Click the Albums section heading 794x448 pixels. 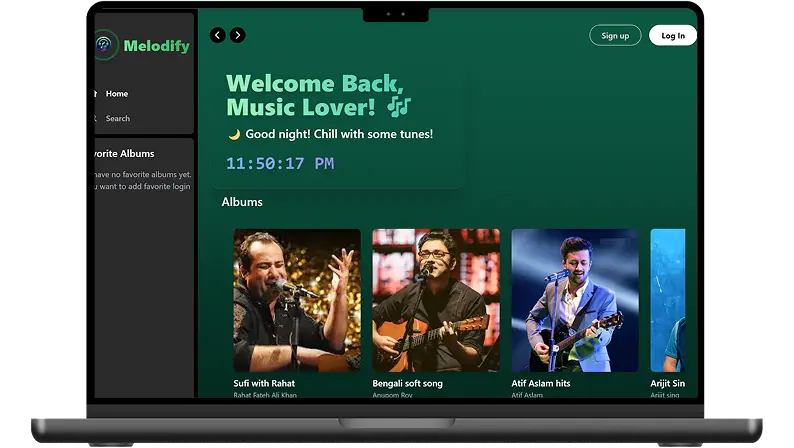tap(242, 202)
